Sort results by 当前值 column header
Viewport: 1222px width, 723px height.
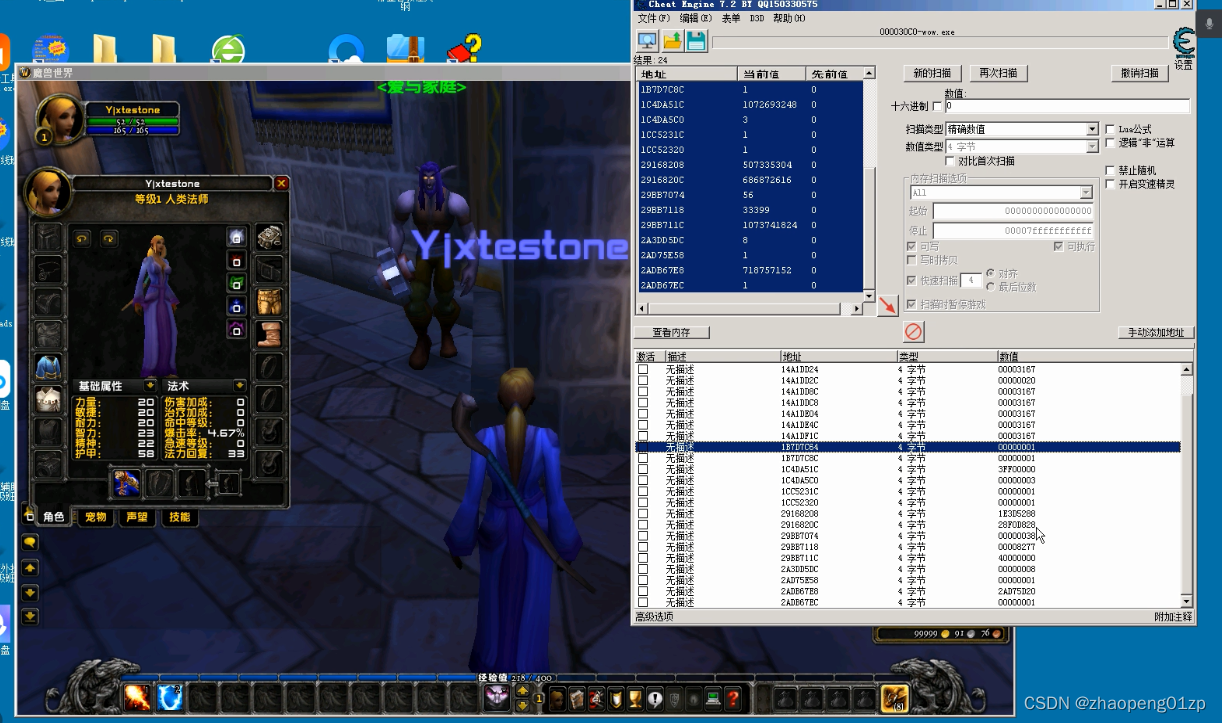(772, 74)
